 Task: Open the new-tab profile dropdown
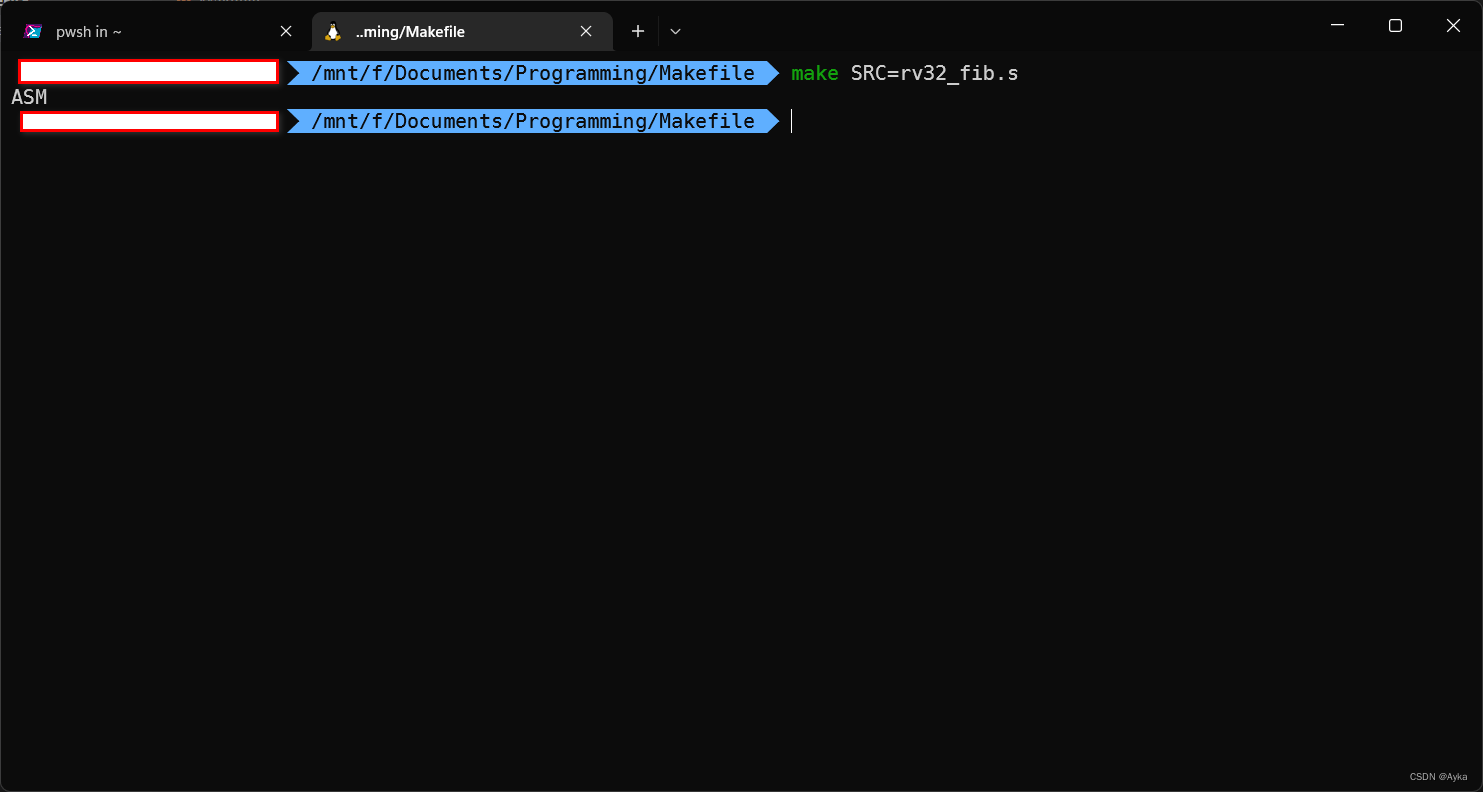676,32
